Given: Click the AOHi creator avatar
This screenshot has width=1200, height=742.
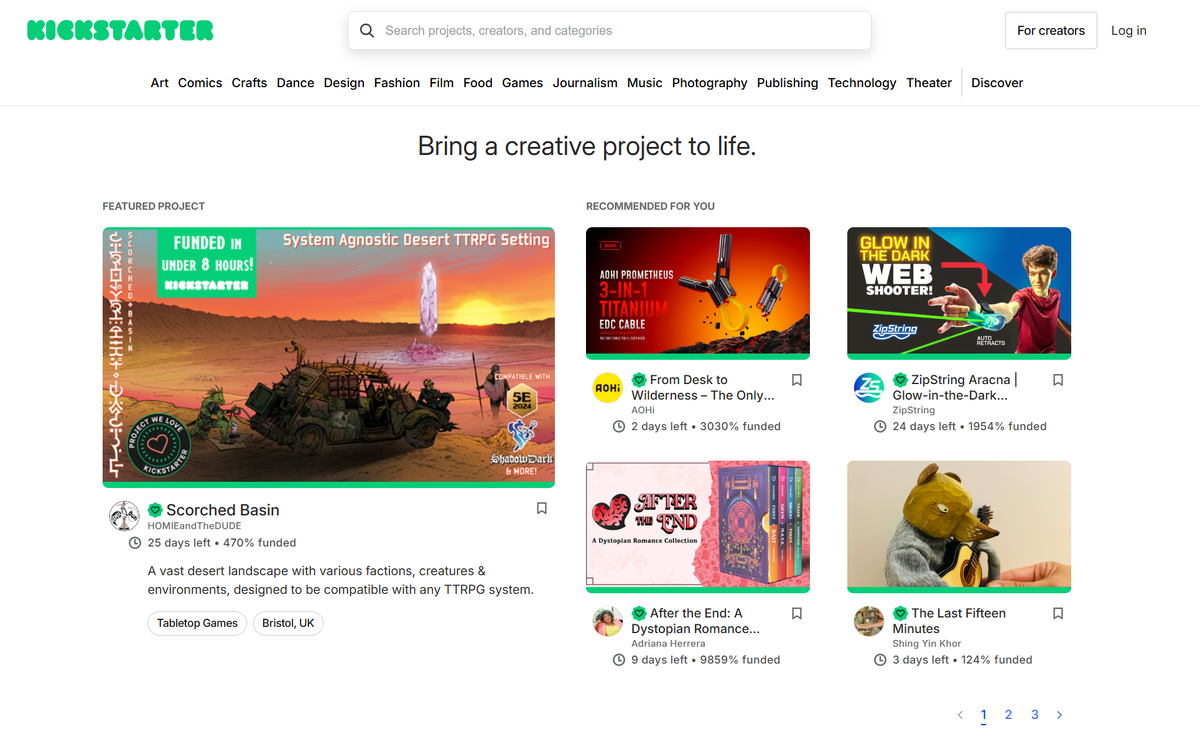Looking at the screenshot, I should point(608,388).
